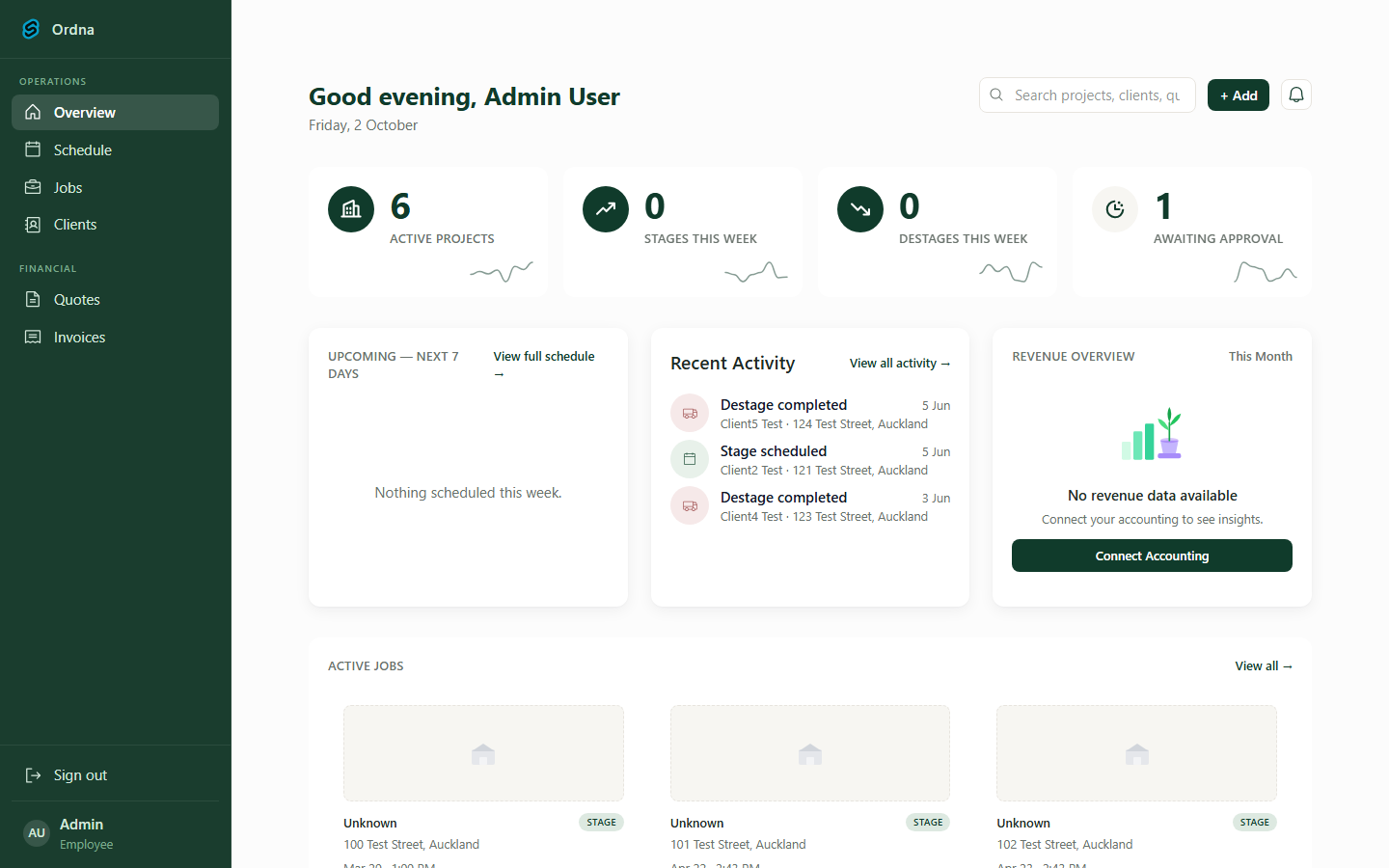Click the Awaiting Approval label

click(1218, 239)
